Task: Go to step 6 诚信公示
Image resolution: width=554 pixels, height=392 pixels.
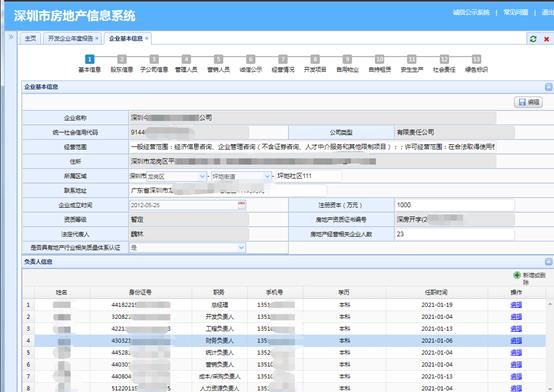Action: click(251, 64)
